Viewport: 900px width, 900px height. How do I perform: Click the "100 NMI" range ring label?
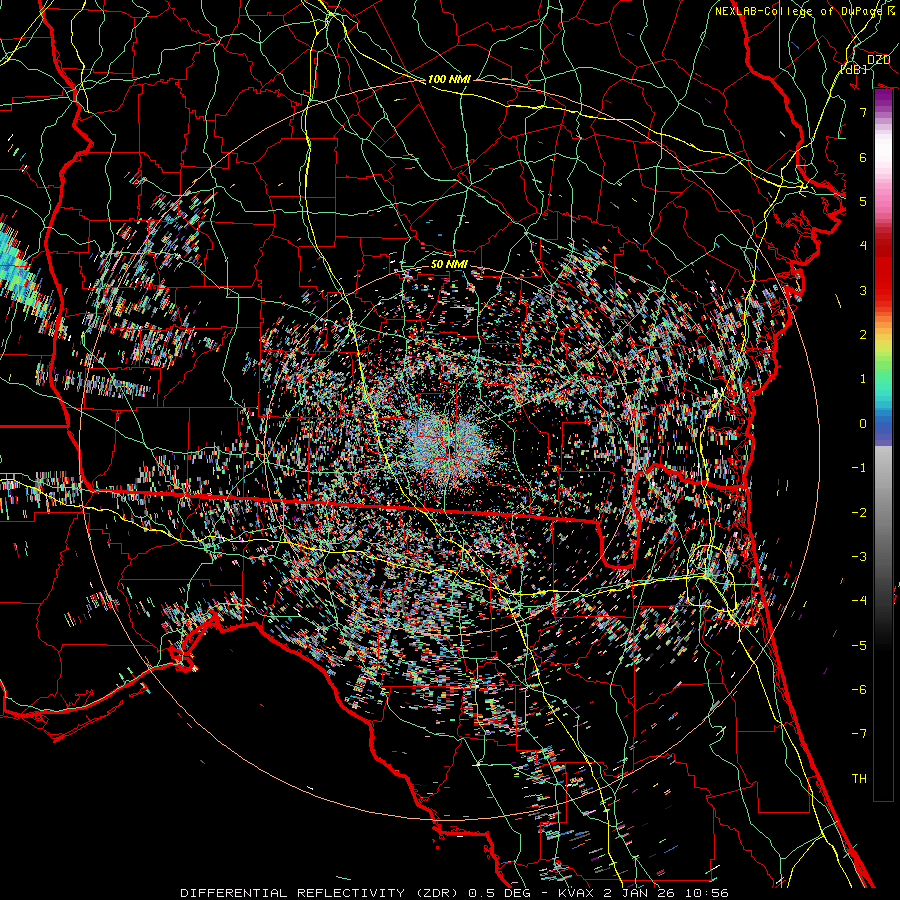[449, 79]
